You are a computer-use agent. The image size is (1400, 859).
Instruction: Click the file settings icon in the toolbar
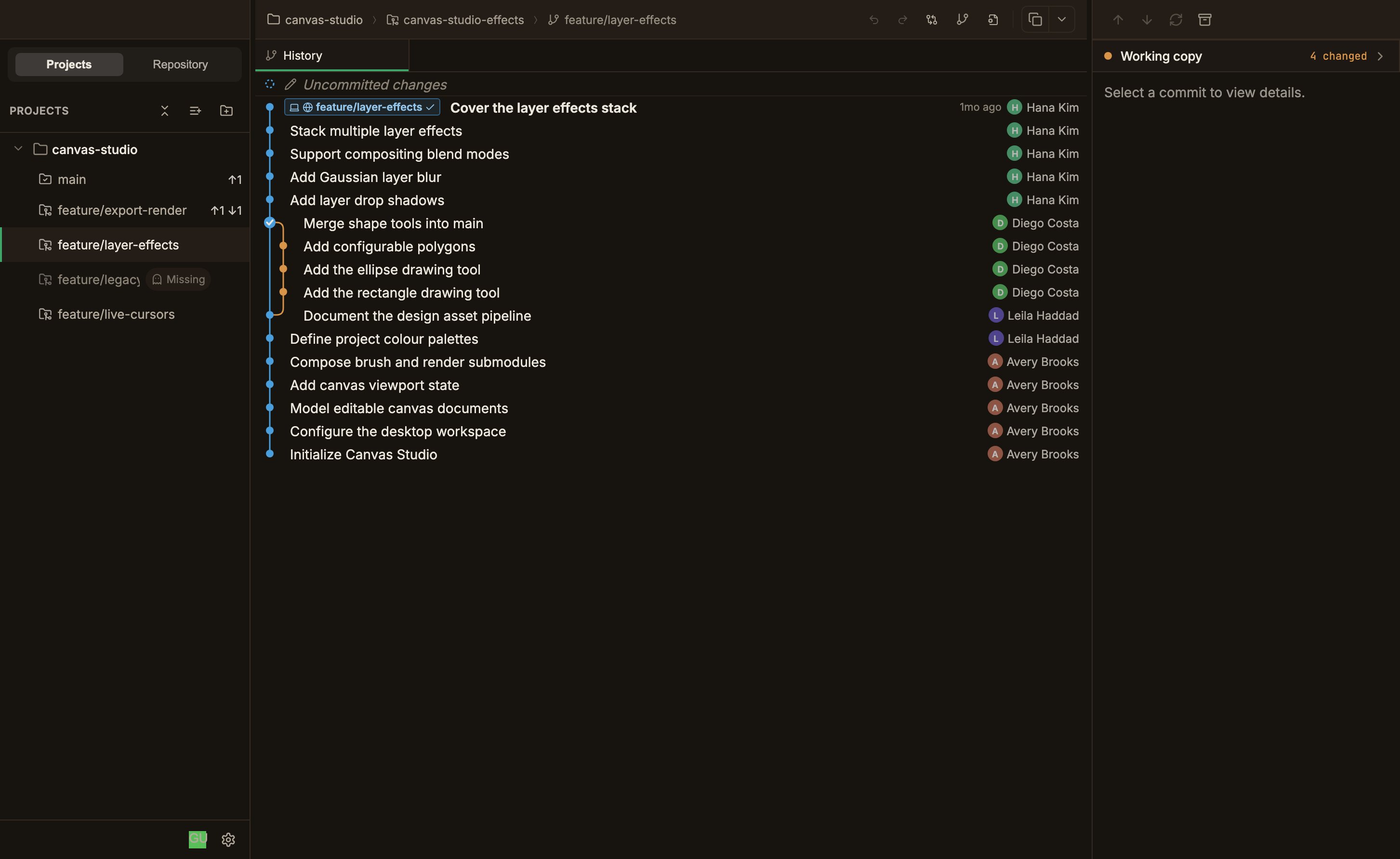point(992,20)
